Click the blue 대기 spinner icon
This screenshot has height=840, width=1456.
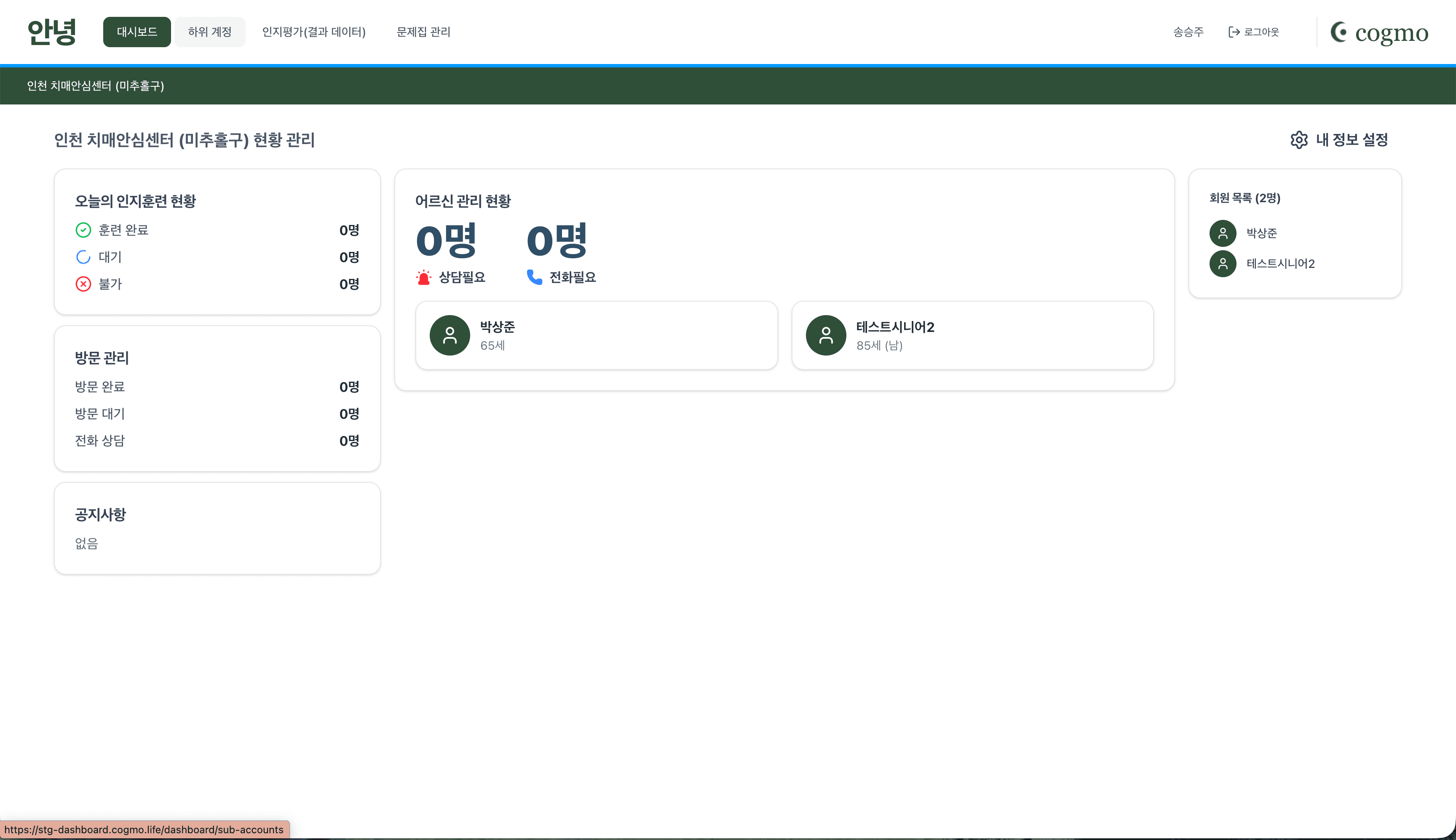83,257
